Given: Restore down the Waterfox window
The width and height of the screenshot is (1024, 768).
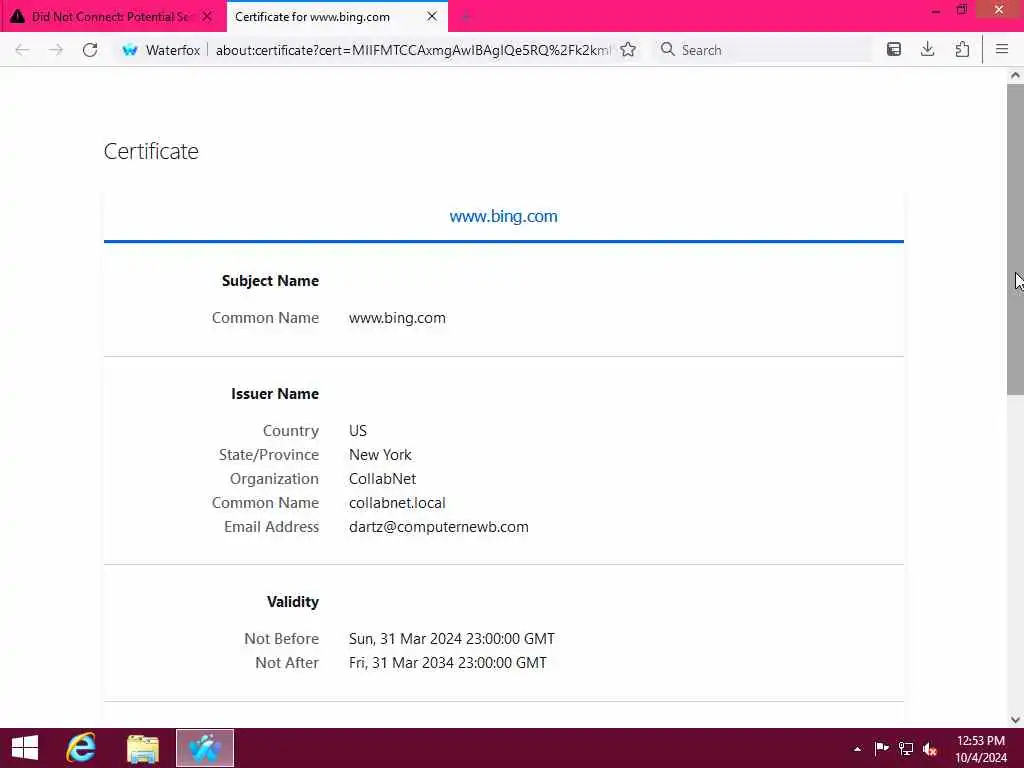Looking at the screenshot, I should 962,10.
